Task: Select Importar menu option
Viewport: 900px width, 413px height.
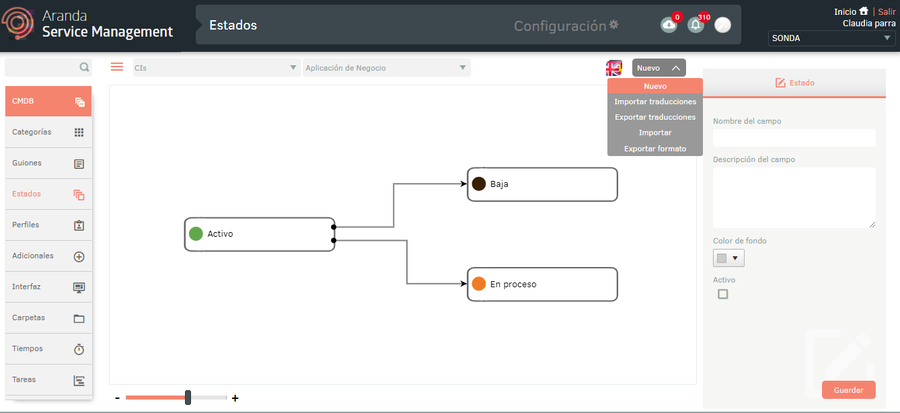Action: tap(655, 133)
